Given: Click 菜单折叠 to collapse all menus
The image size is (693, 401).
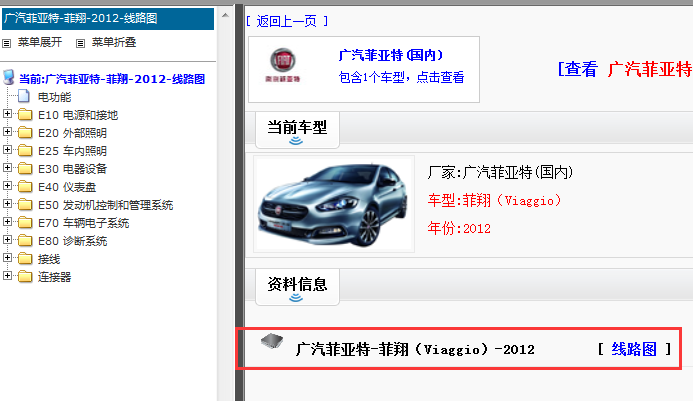Looking at the screenshot, I should click(114, 42).
